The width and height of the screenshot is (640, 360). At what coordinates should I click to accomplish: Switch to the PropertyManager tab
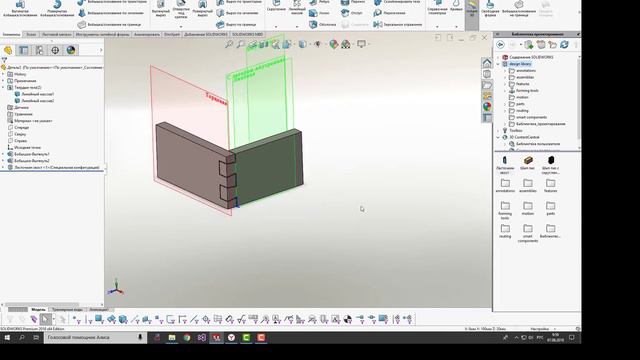click(23, 50)
